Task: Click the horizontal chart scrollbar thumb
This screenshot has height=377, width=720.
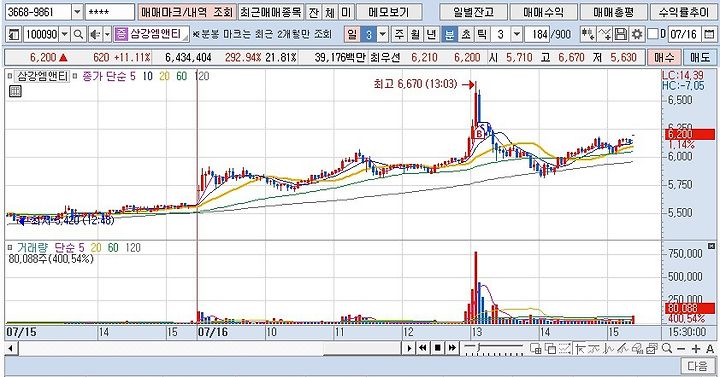Action: coord(362,349)
